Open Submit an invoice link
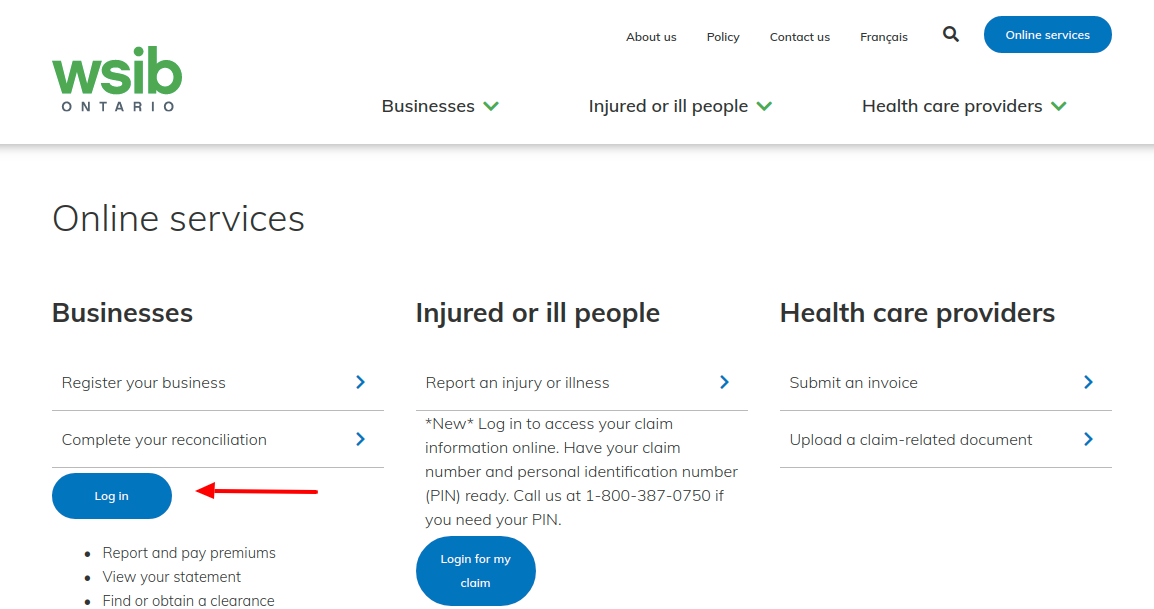This screenshot has width=1154, height=609. point(946,383)
